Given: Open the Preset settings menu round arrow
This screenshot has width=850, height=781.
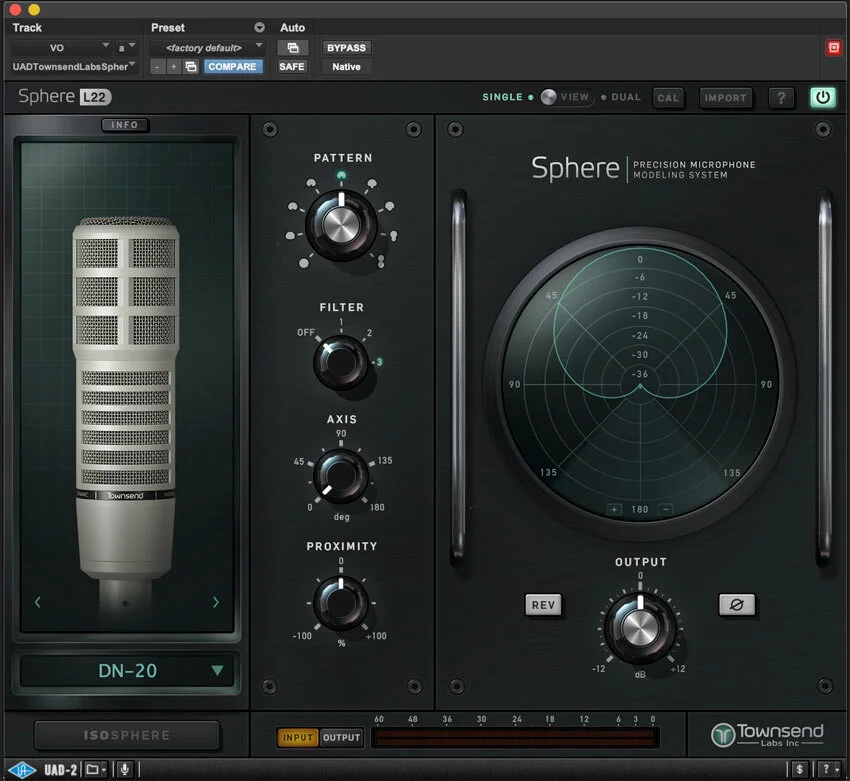Looking at the screenshot, I should coord(260,27).
